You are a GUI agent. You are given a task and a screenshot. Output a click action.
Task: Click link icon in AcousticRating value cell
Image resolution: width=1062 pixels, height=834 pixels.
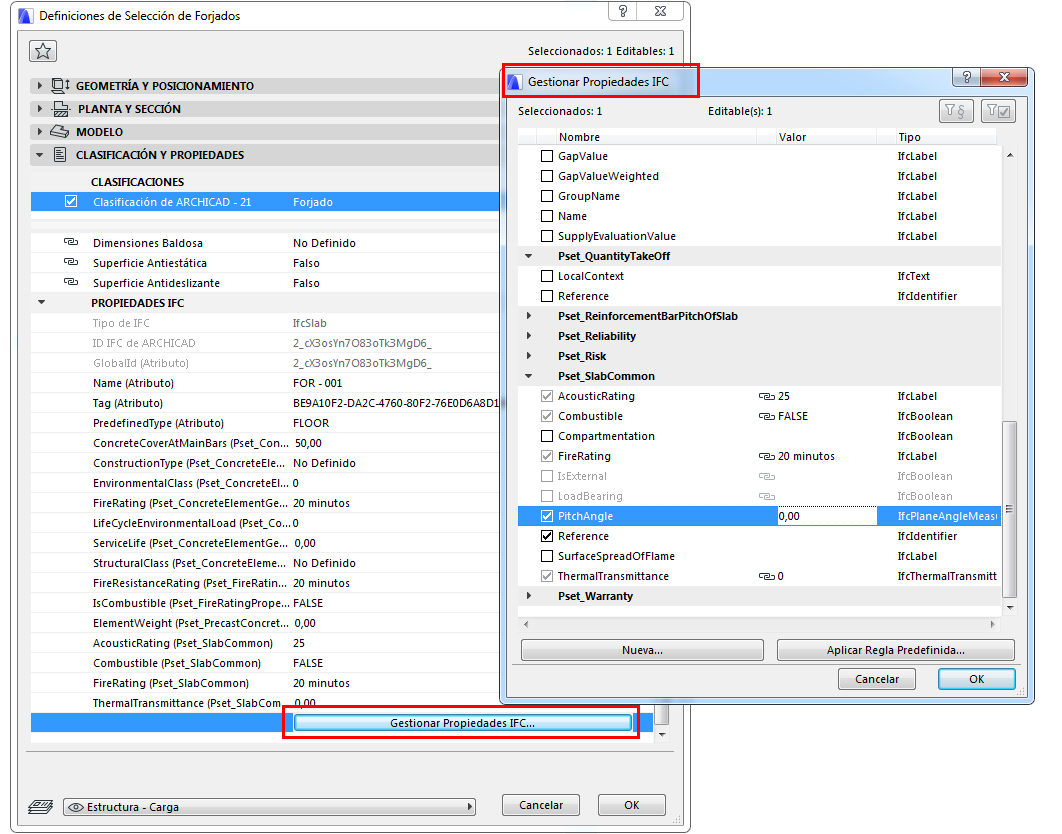click(x=767, y=396)
